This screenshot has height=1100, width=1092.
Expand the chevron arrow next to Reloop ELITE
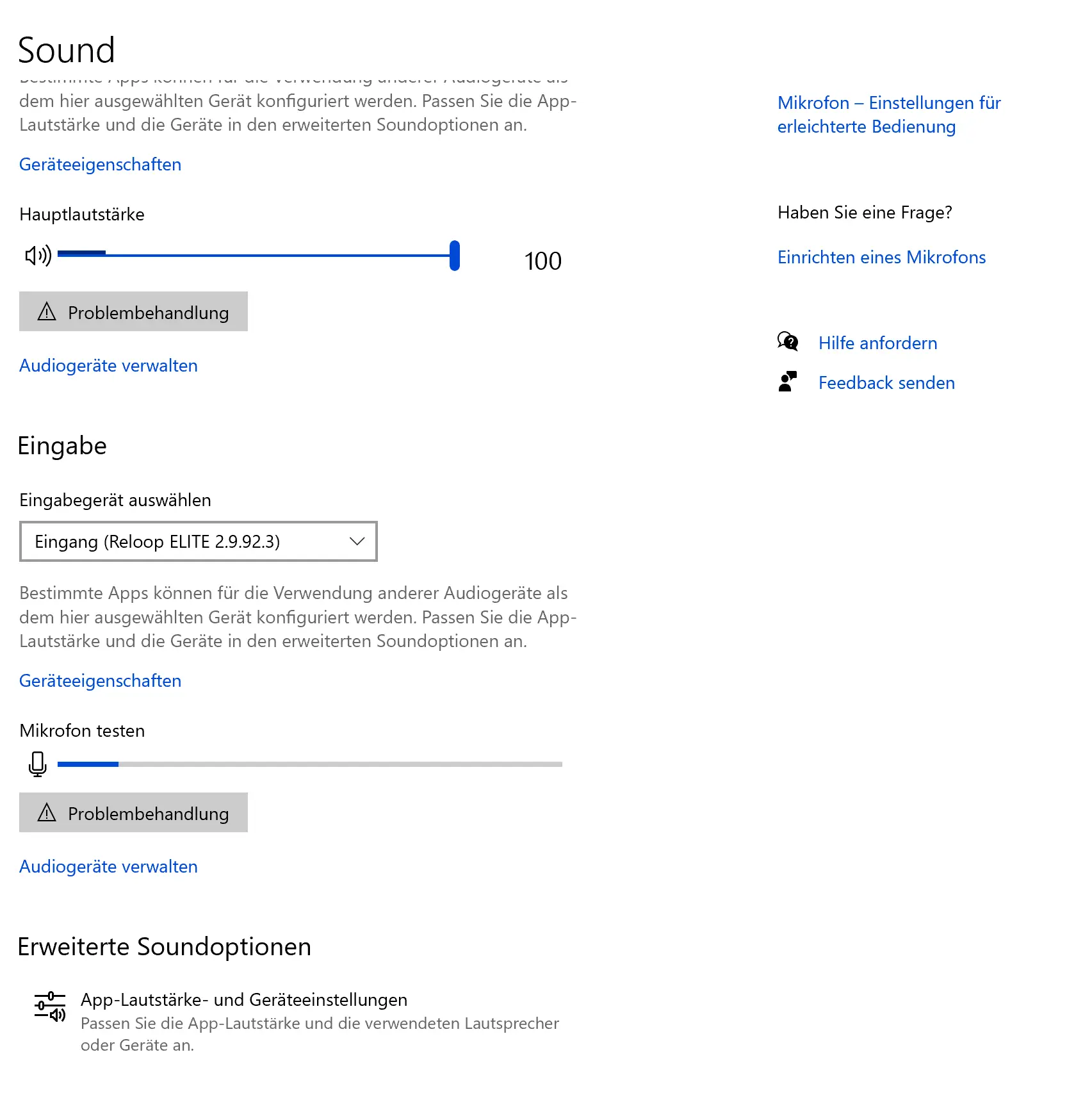[x=357, y=541]
